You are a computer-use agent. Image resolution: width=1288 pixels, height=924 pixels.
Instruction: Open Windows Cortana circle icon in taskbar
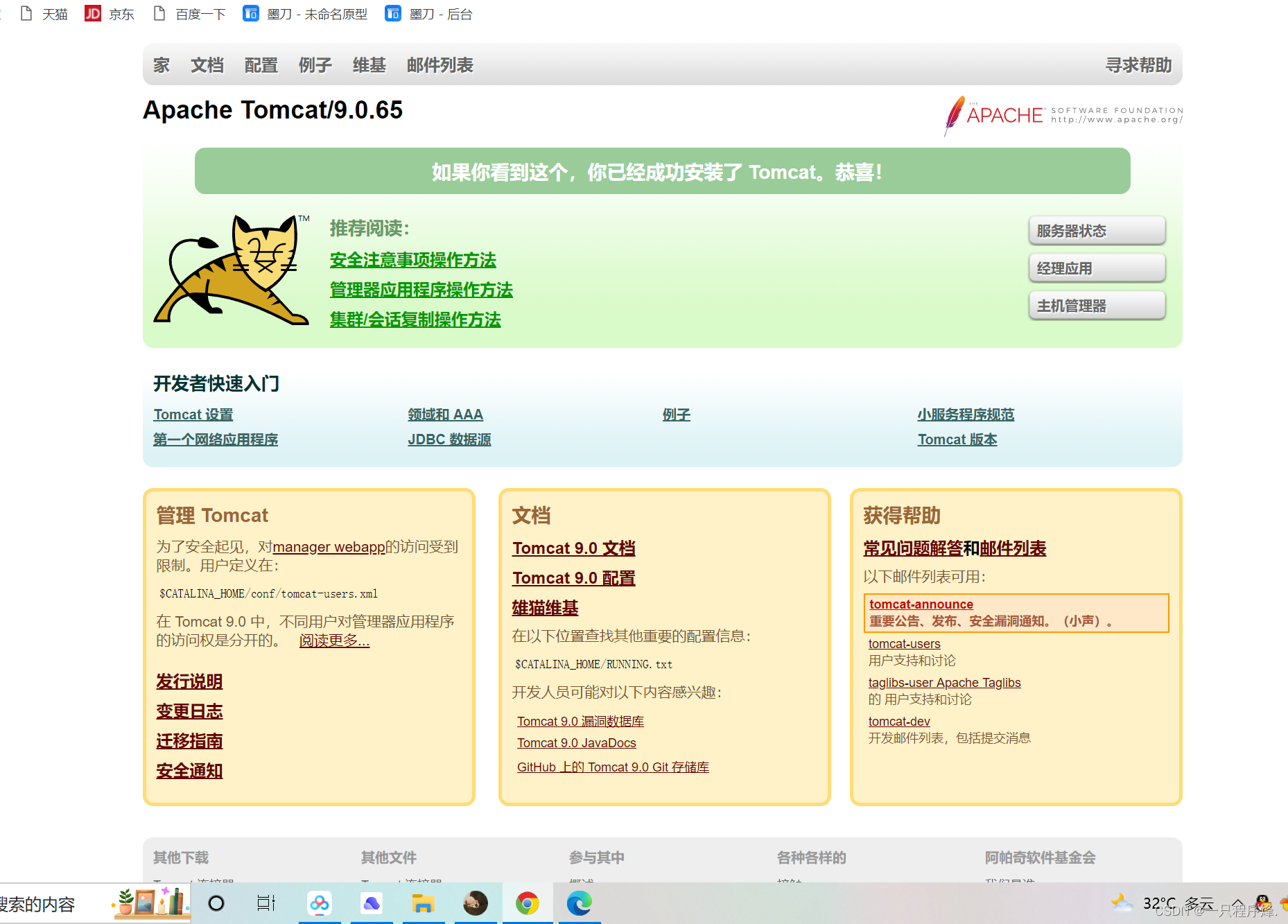(216, 903)
